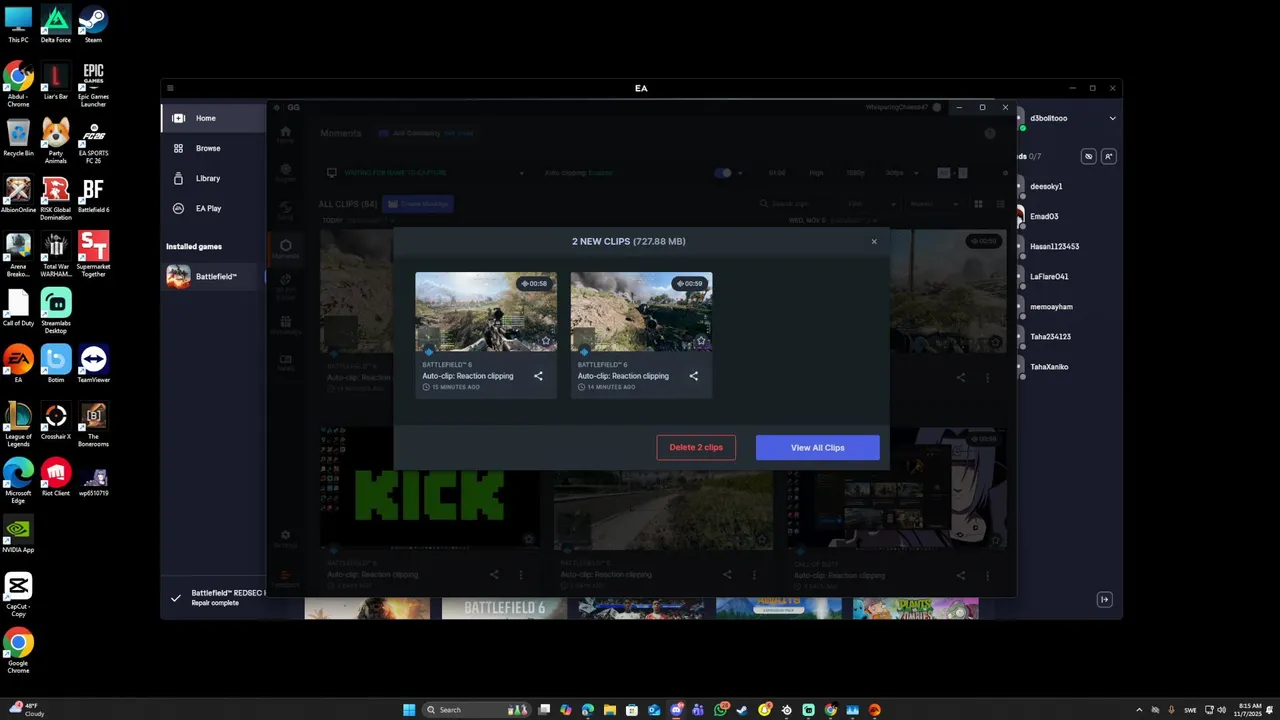Click the Delete 2 clips button
Viewport: 1280px width, 720px height.
point(696,447)
